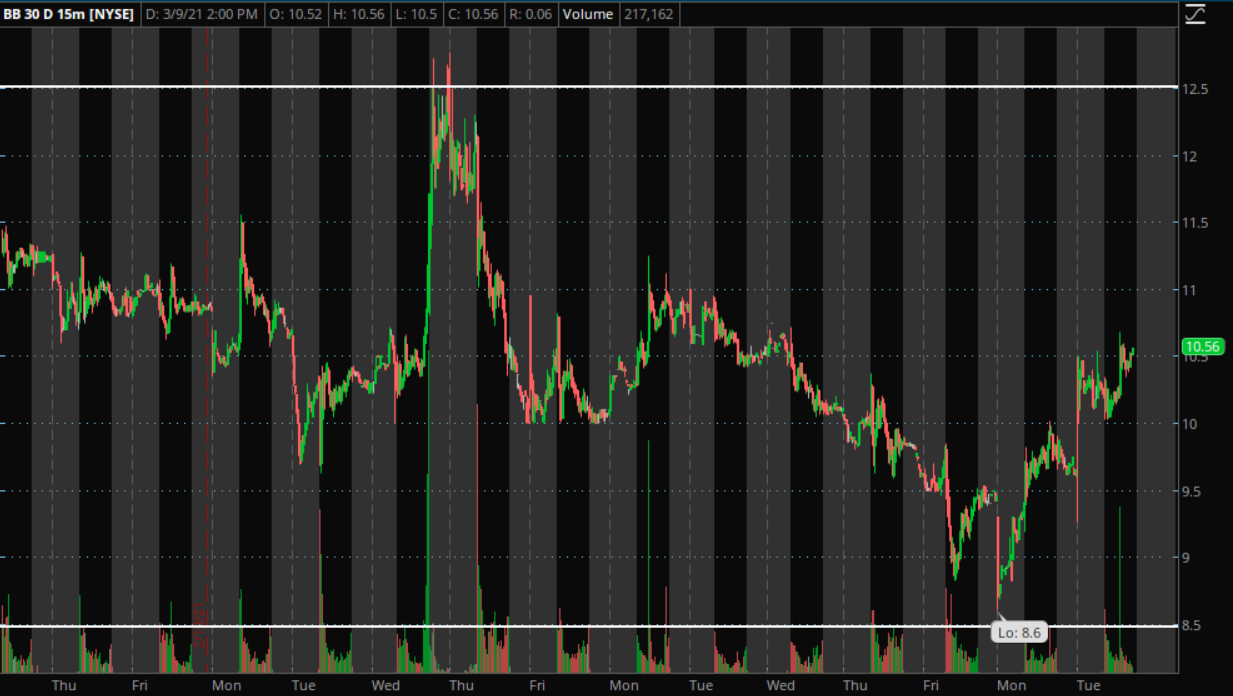Click the 10 price axis label
The image size is (1233, 696).
pyautogui.click(x=1192, y=424)
